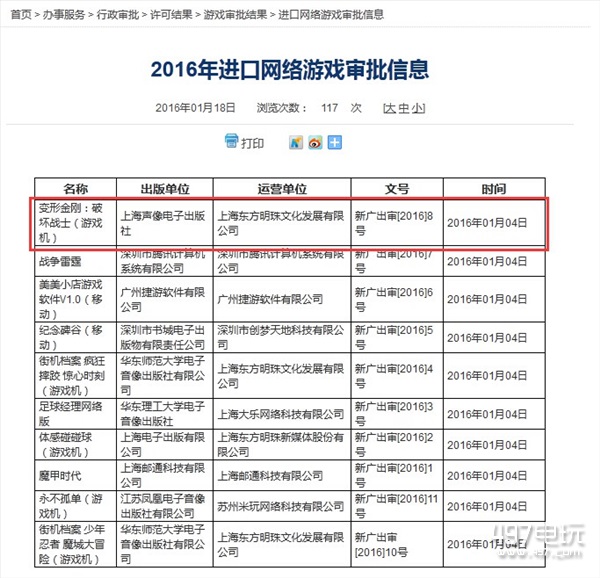The height and width of the screenshot is (578, 600).
Task: Select 深圳市创梦天地科技有限公司 operator cell
Action: click(x=282, y=337)
